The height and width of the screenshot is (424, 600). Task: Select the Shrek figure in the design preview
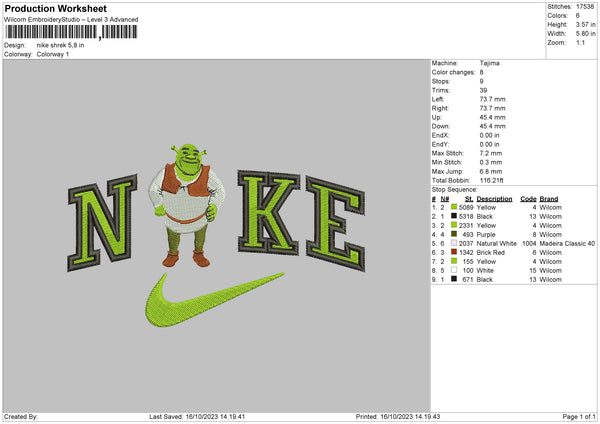(x=187, y=205)
